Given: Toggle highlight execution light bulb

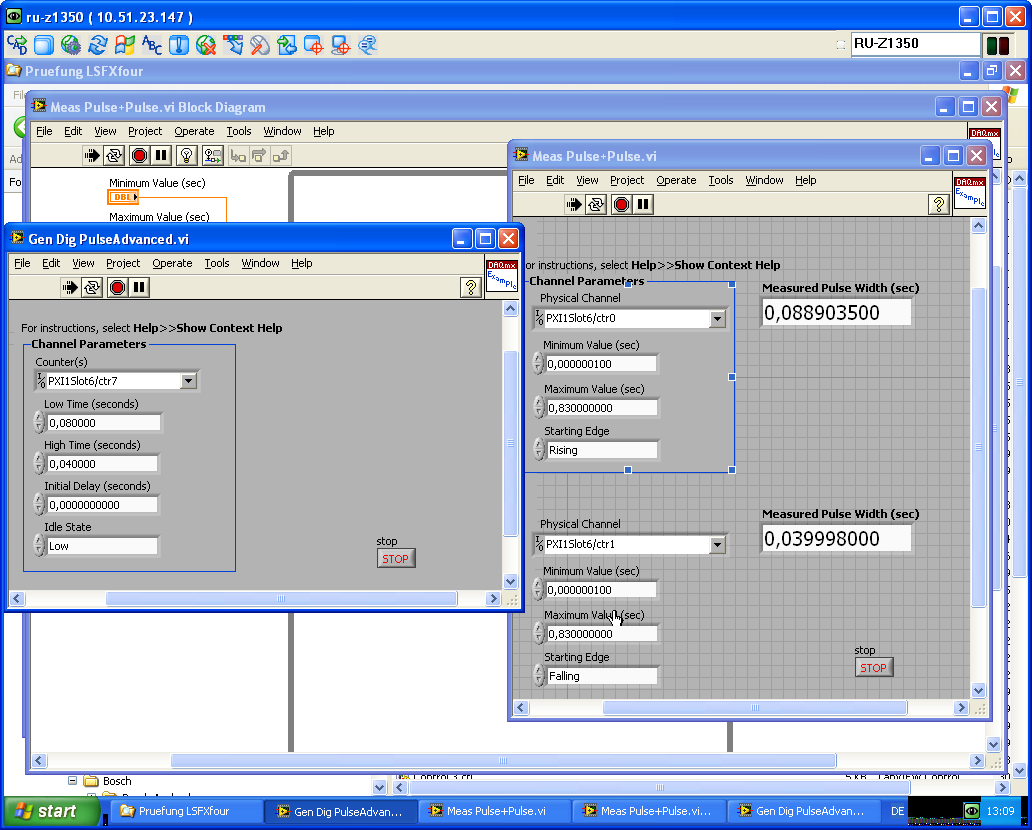Looking at the screenshot, I should [187, 155].
